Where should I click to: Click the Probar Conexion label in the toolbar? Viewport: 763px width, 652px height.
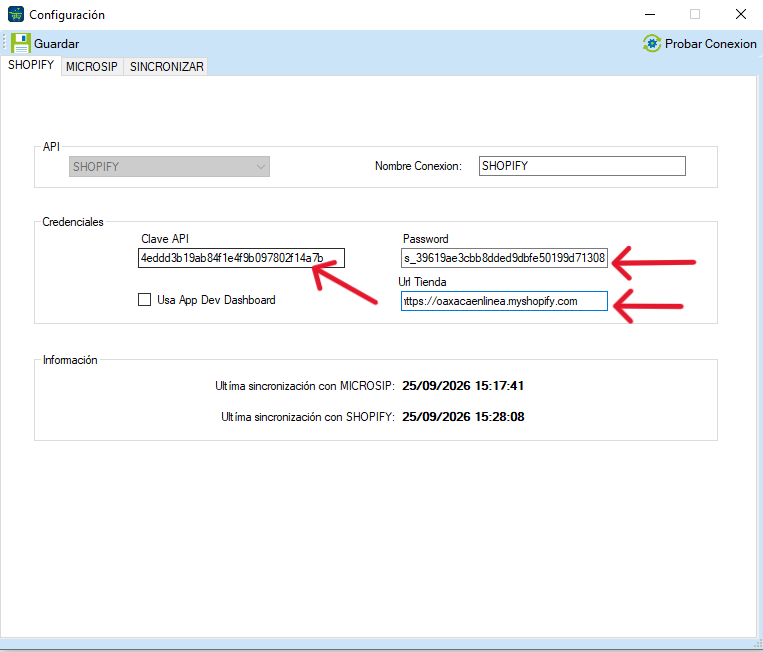point(710,44)
